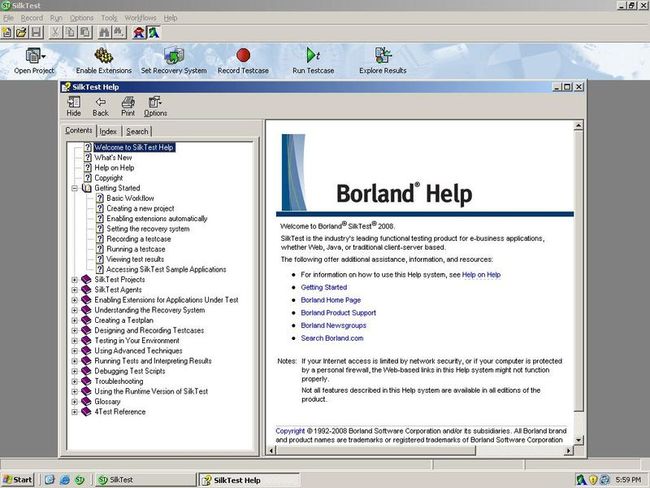
Task: Click the Paste toolbar icon
Action: pyautogui.click(x=85, y=32)
